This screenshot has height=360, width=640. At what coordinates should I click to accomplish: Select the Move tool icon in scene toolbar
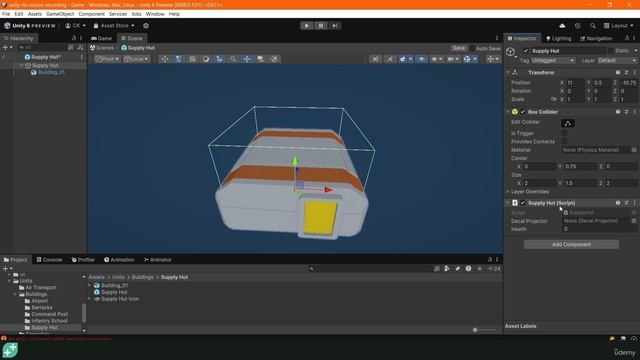pyautogui.click(x=247, y=59)
